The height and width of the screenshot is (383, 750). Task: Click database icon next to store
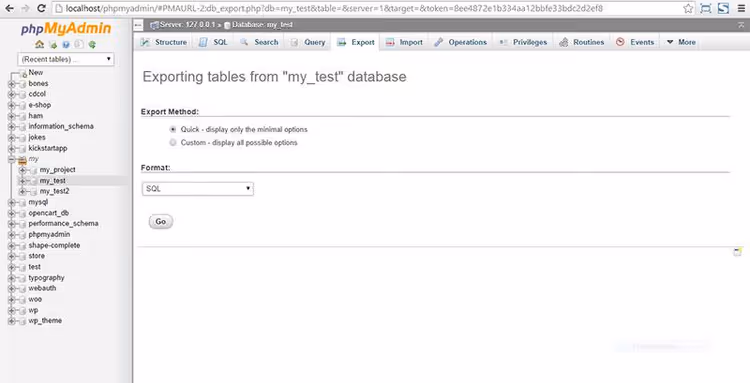[x=22, y=257]
